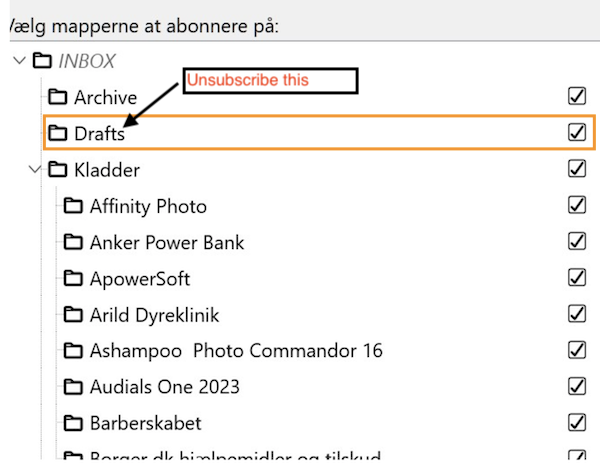
Task: Click the Kladder folder icon
Action: (57, 170)
